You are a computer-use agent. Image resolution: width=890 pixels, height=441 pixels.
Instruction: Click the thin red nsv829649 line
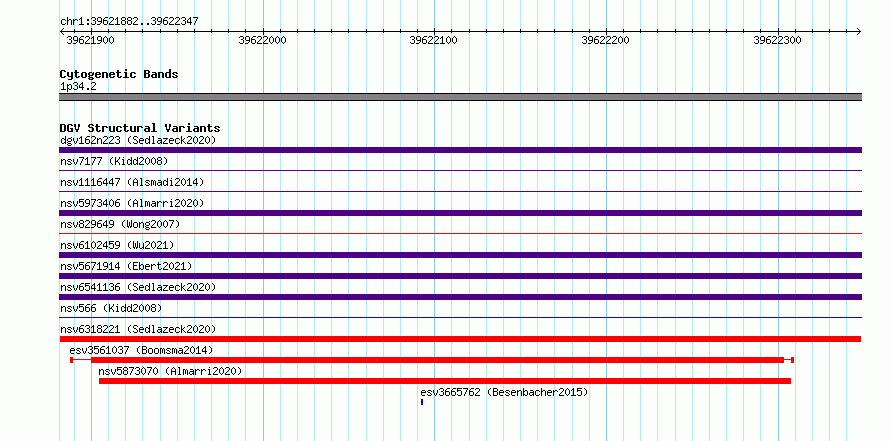click(x=460, y=233)
